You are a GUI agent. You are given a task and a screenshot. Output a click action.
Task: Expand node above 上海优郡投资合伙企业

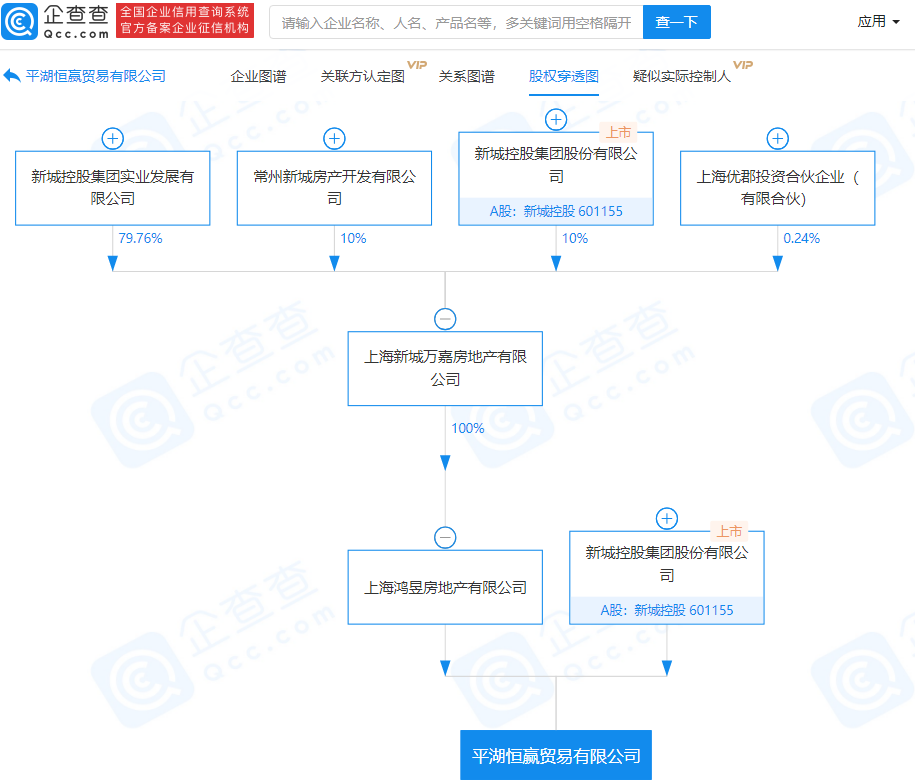tap(778, 139)
